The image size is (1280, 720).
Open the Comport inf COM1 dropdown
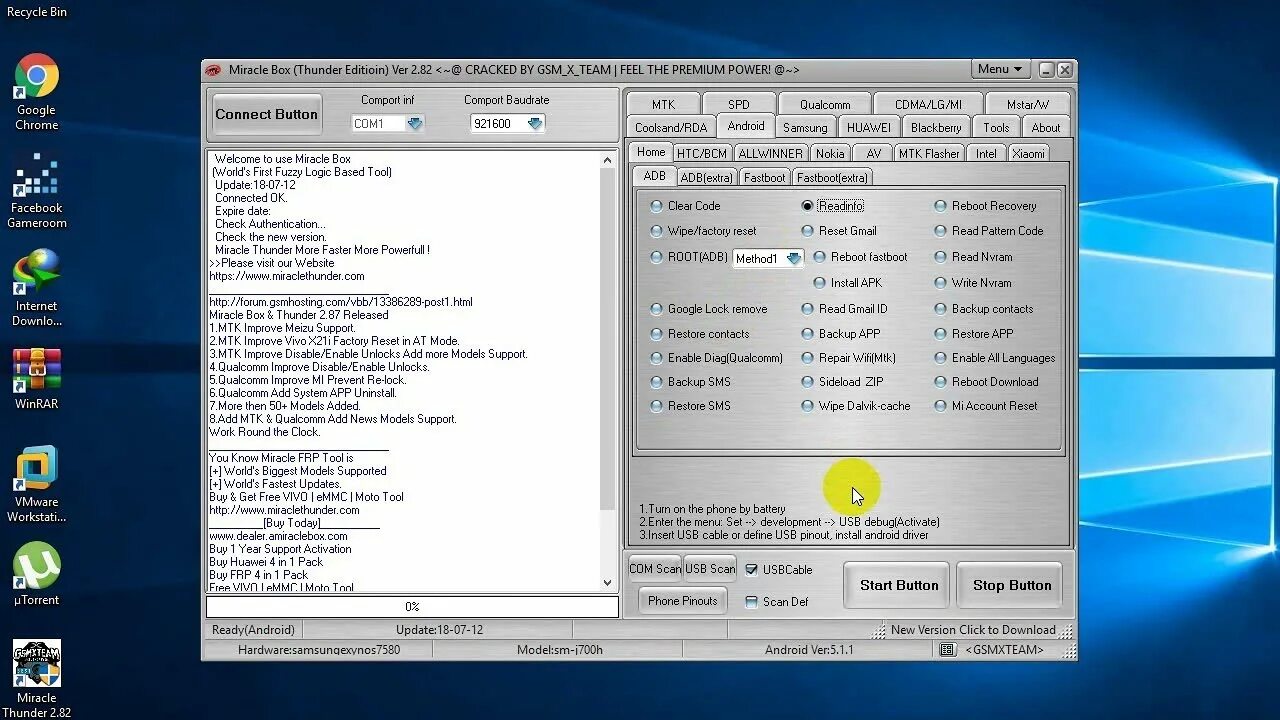[x=415, y=124]
